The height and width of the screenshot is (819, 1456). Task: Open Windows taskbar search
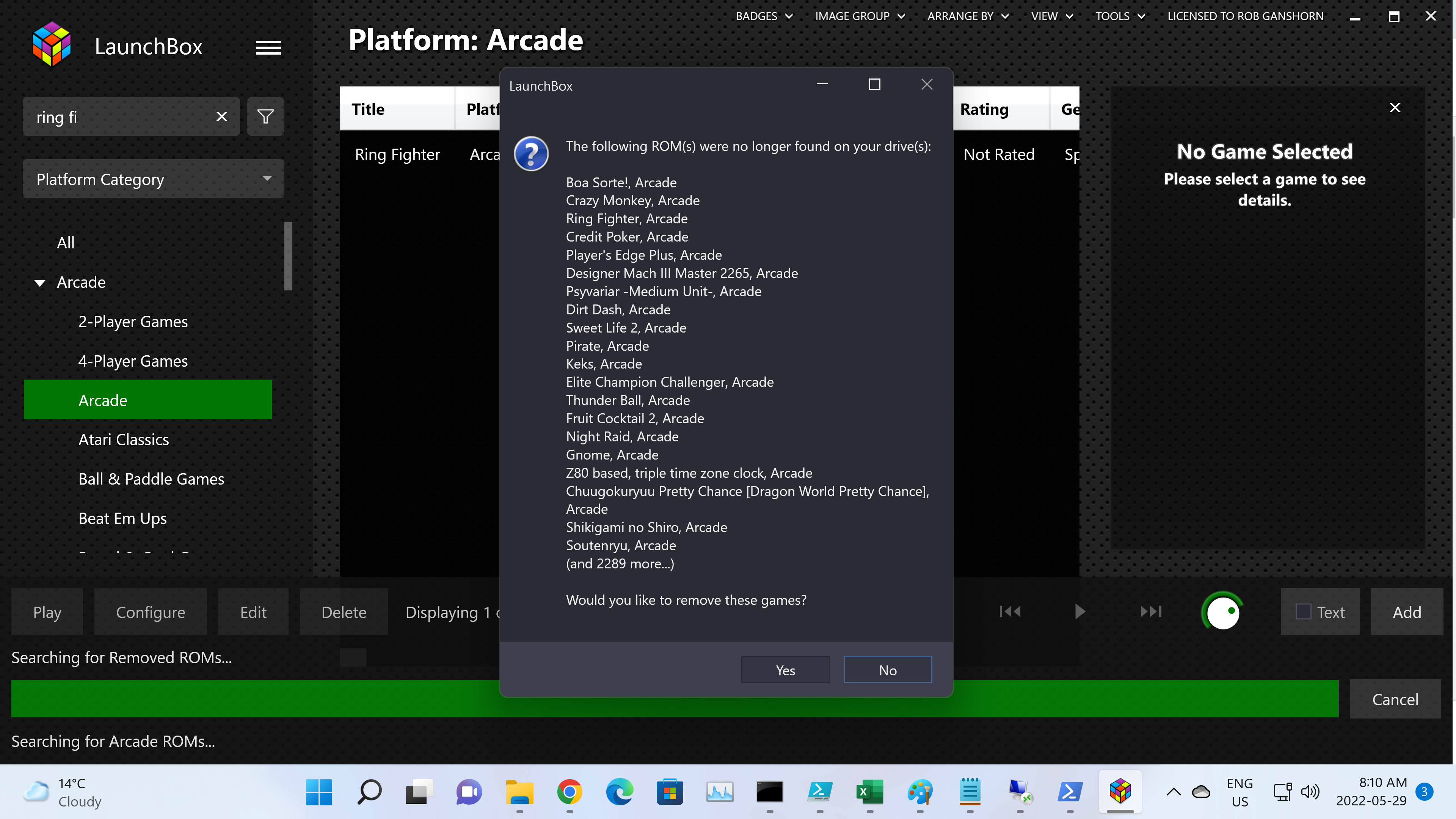(x=369, y=792)
